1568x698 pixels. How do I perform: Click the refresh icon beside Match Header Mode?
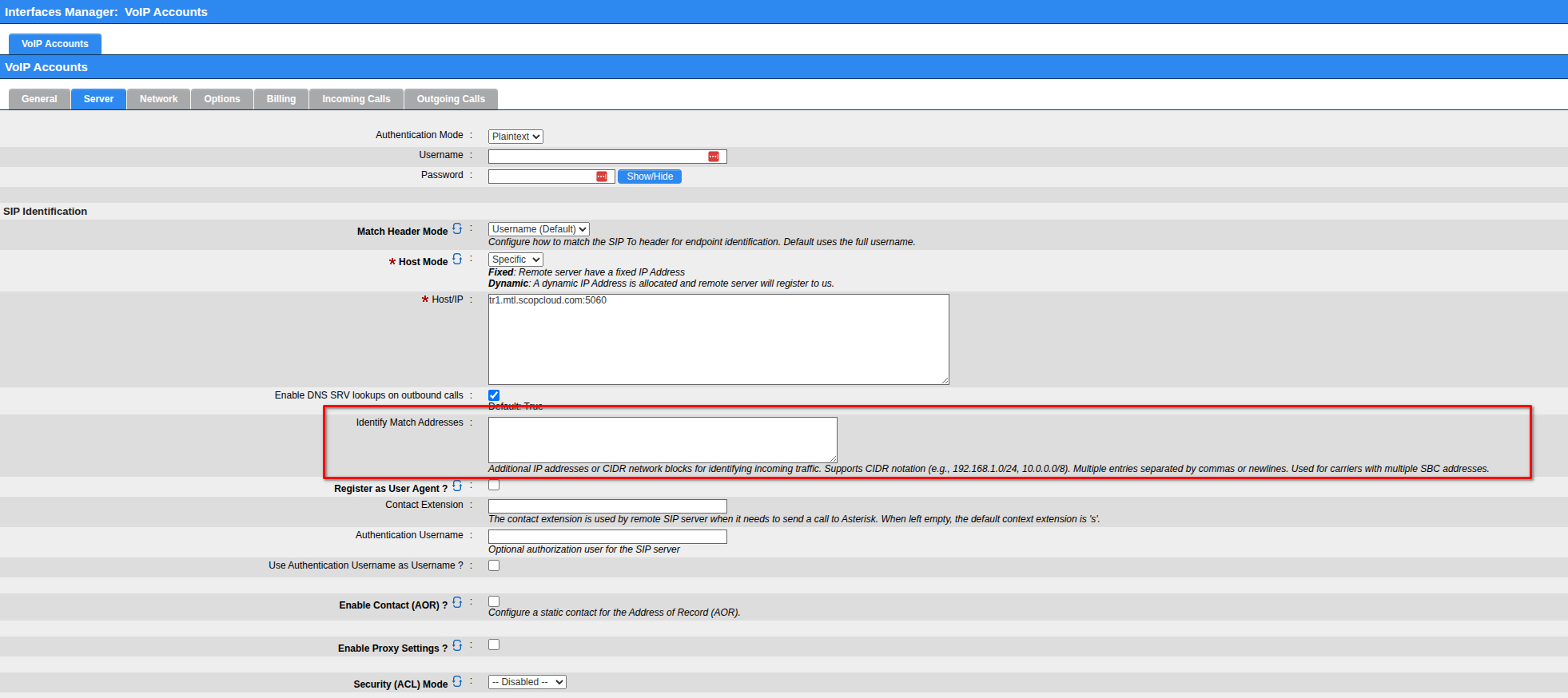coord(457,229)
